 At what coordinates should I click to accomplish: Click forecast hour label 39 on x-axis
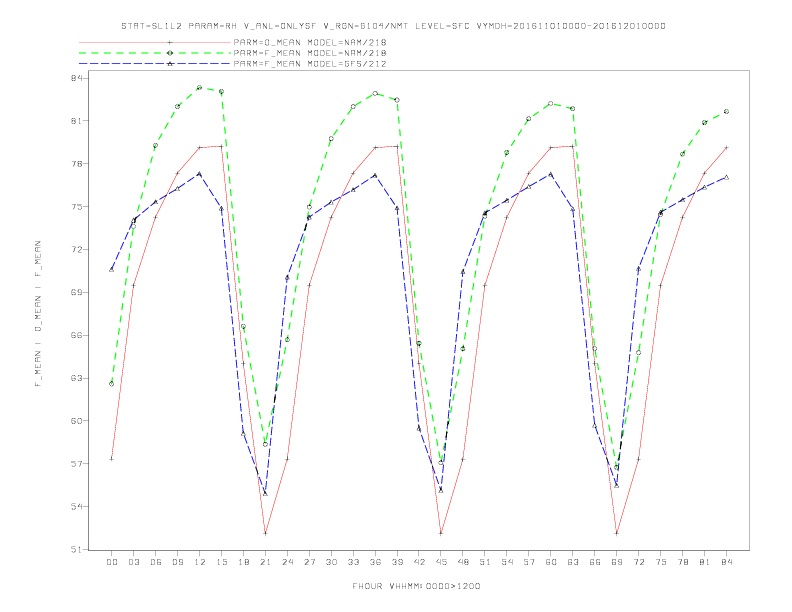pyautogui.click(x=397, y=562)
